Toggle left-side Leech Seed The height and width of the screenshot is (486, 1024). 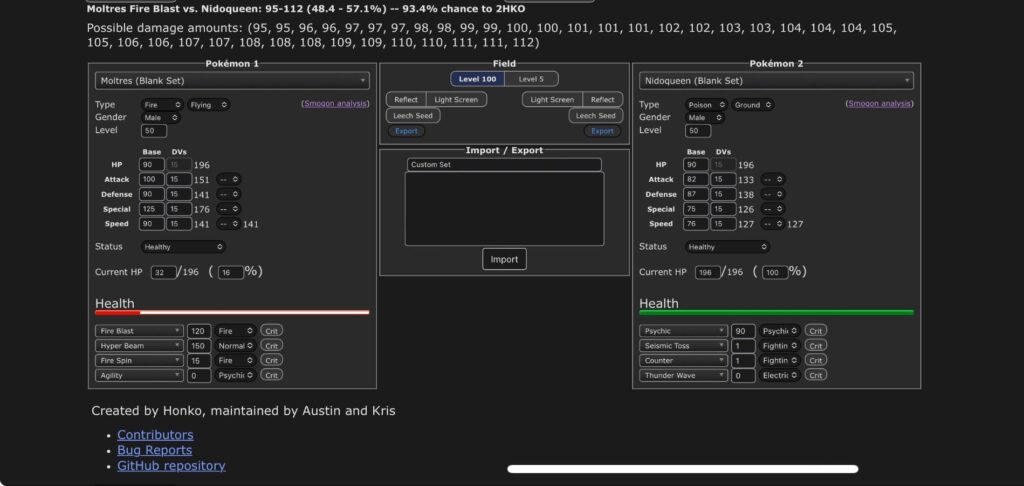point(413,116)
